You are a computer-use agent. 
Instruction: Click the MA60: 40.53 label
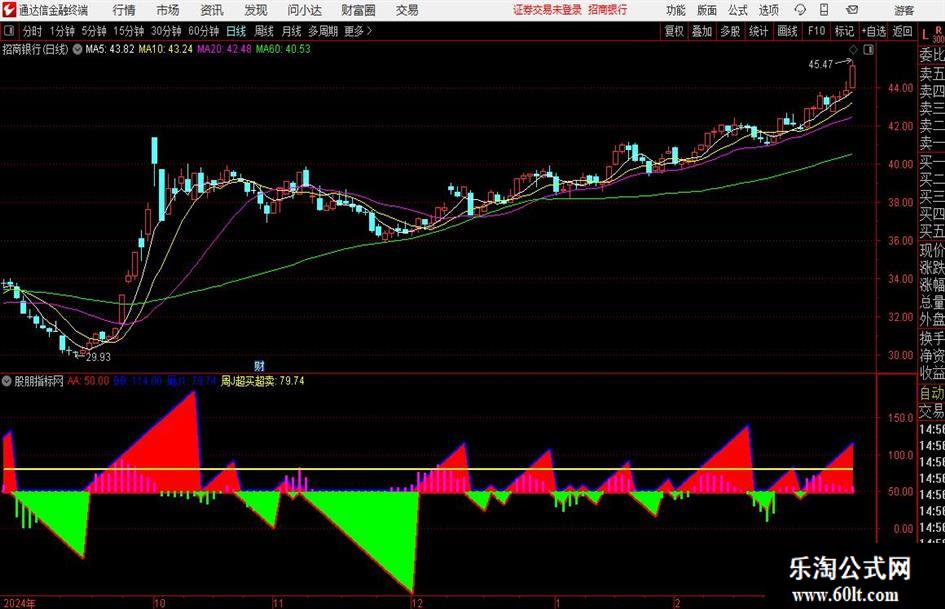tap(283, 49)
